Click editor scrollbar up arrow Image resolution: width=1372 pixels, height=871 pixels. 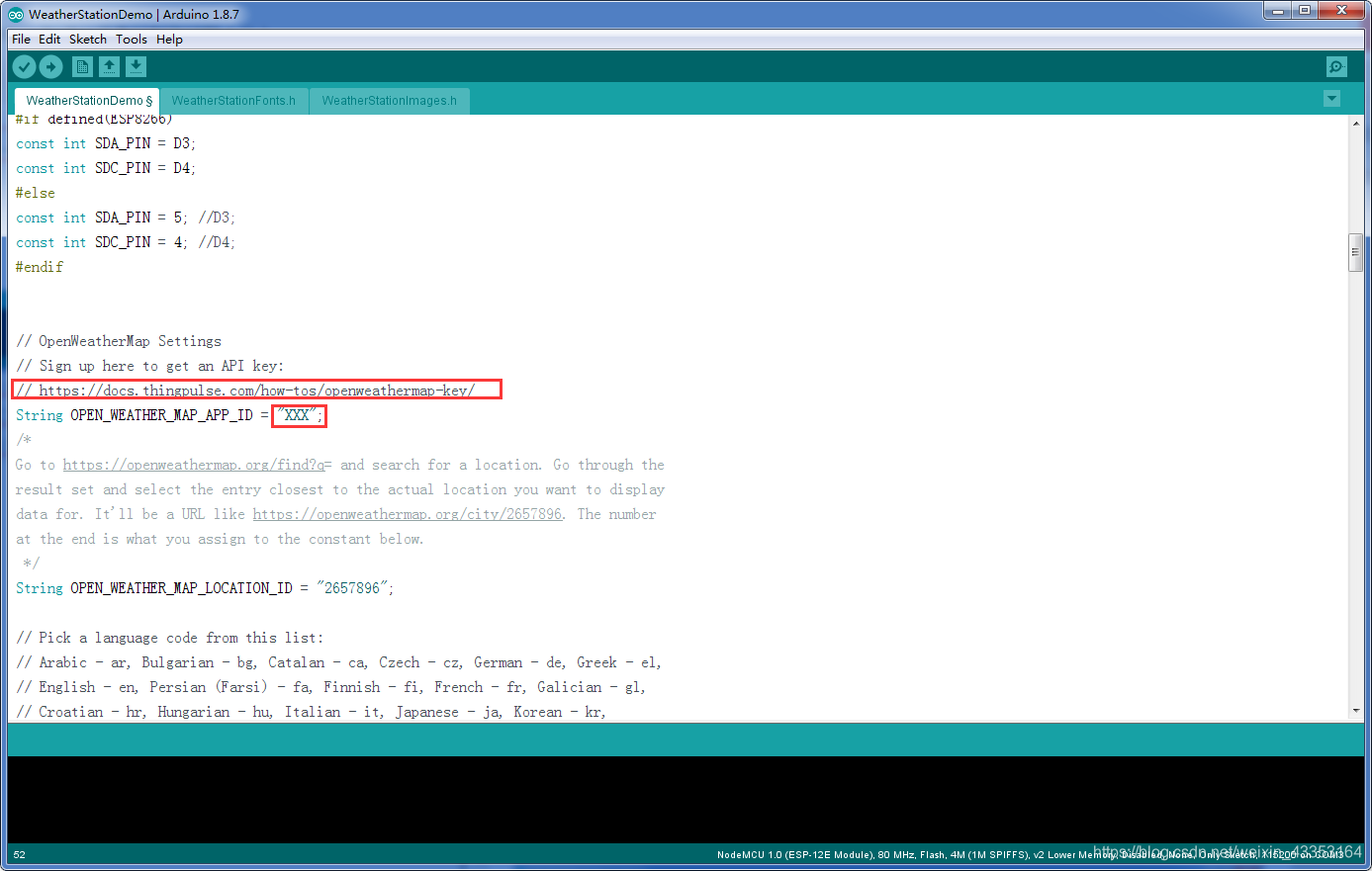(x=1356, y=124)
